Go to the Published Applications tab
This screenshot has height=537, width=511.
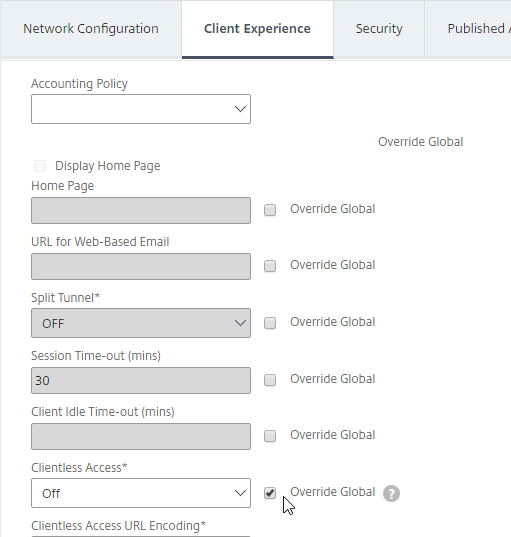click(x=468, y=29)
